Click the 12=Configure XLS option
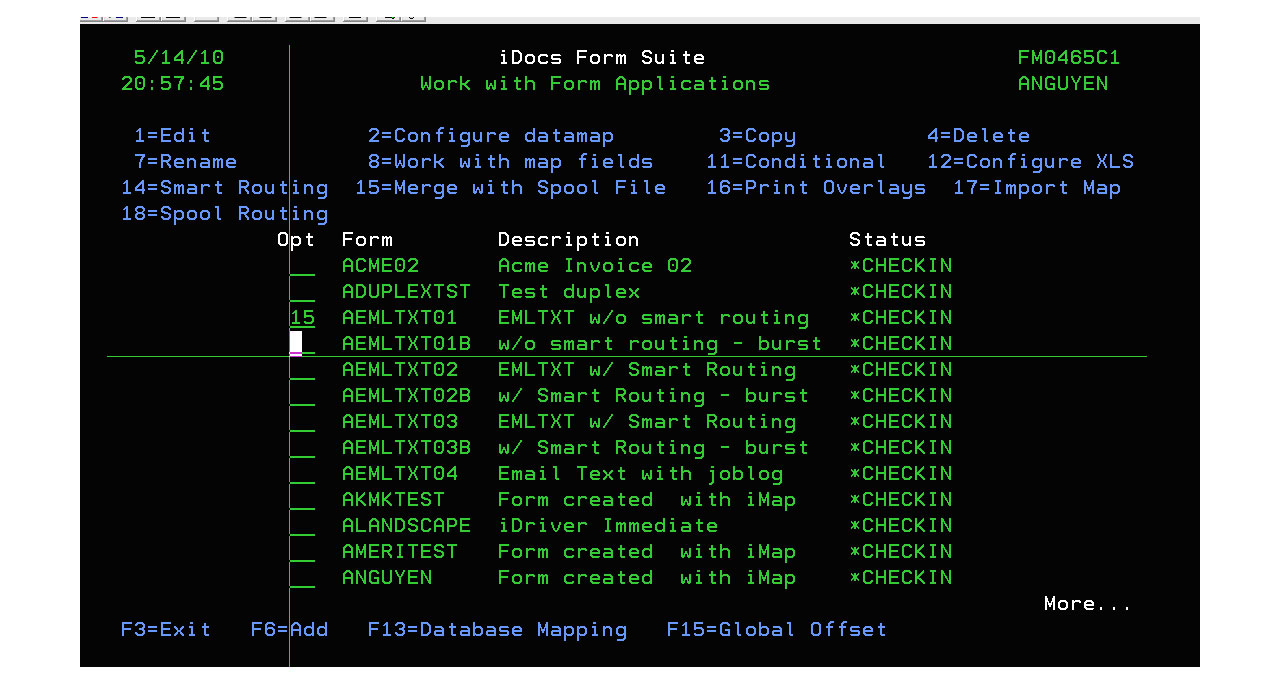 [1030, 162]
